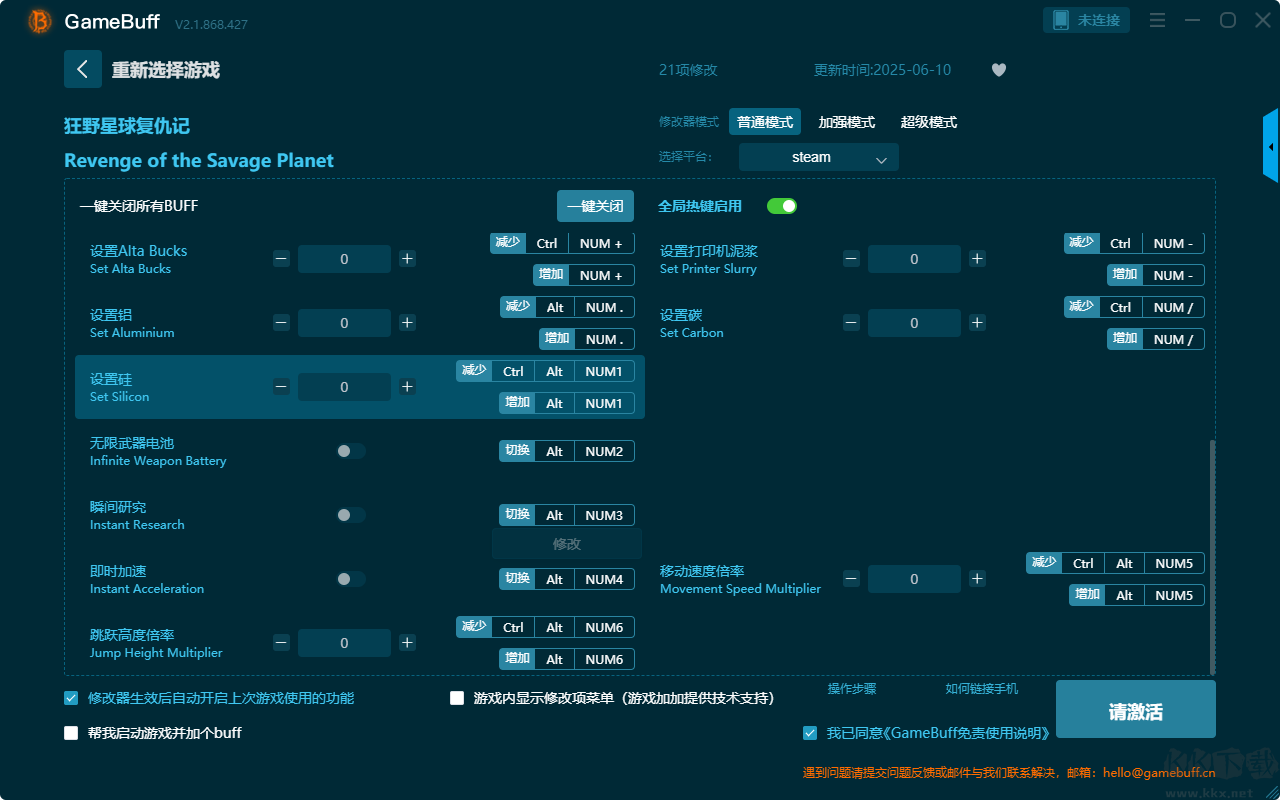Check the launch game and add buff checkbox
This screenshot has width=1280, height=800.
71,733
